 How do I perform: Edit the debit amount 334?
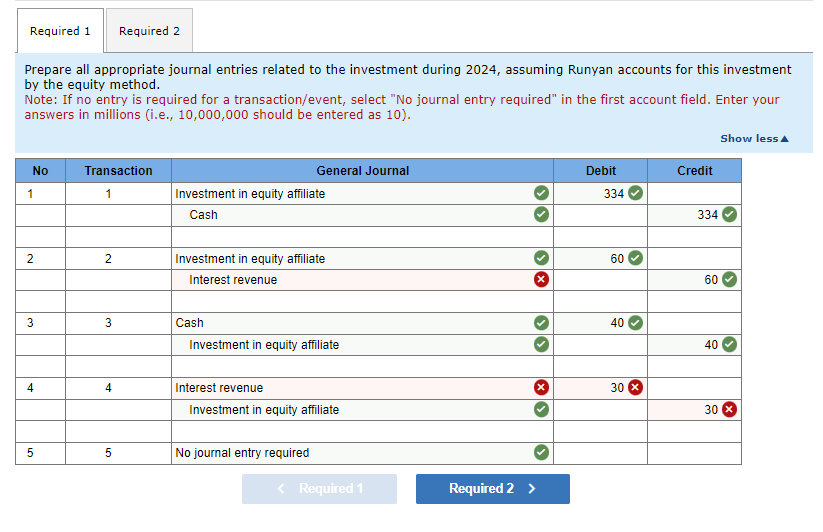tap(600, 194)
